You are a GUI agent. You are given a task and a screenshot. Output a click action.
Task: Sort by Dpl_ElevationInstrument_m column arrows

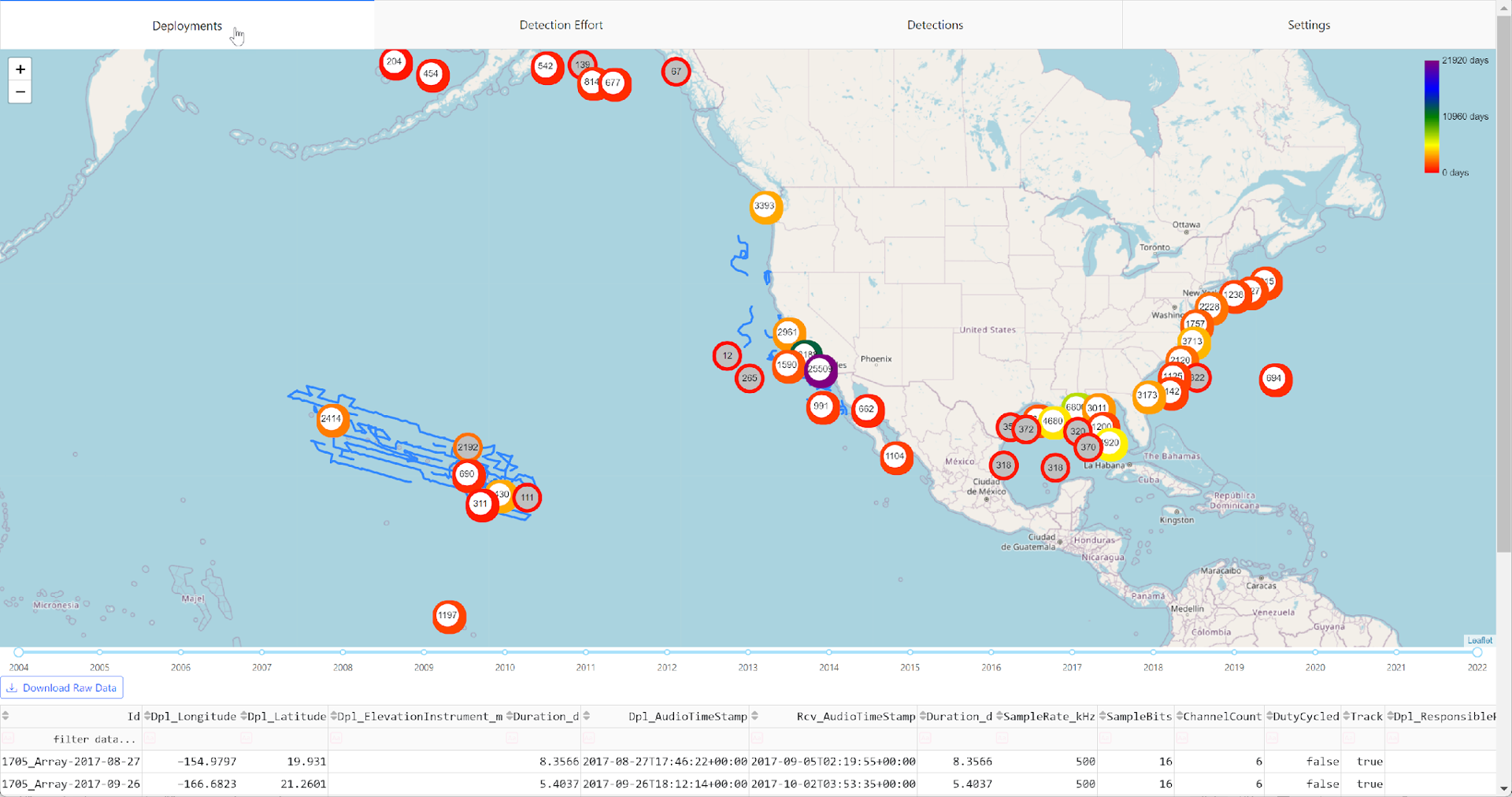334,716
